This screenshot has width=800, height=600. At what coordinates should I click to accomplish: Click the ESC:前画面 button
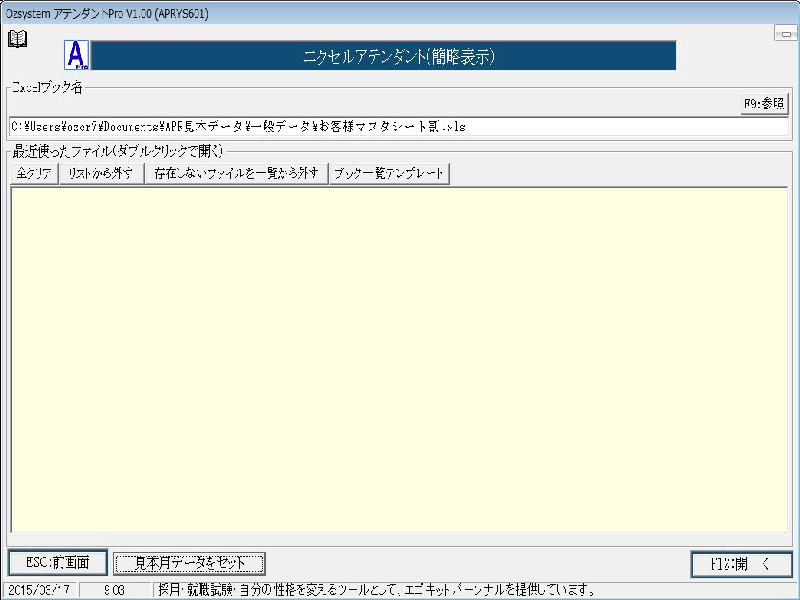[58, 563]
